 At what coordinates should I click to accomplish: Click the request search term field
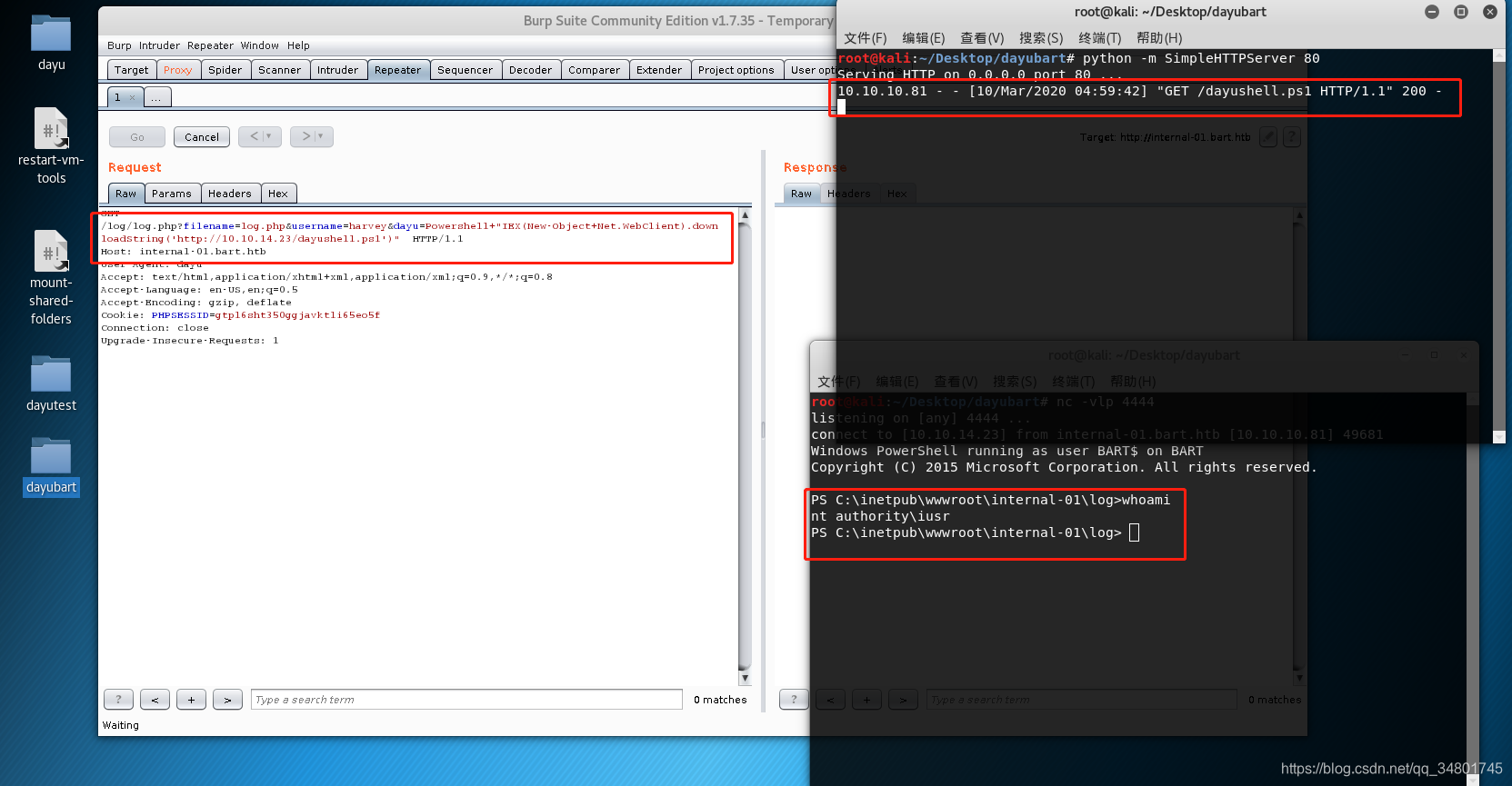pos(466,700)
